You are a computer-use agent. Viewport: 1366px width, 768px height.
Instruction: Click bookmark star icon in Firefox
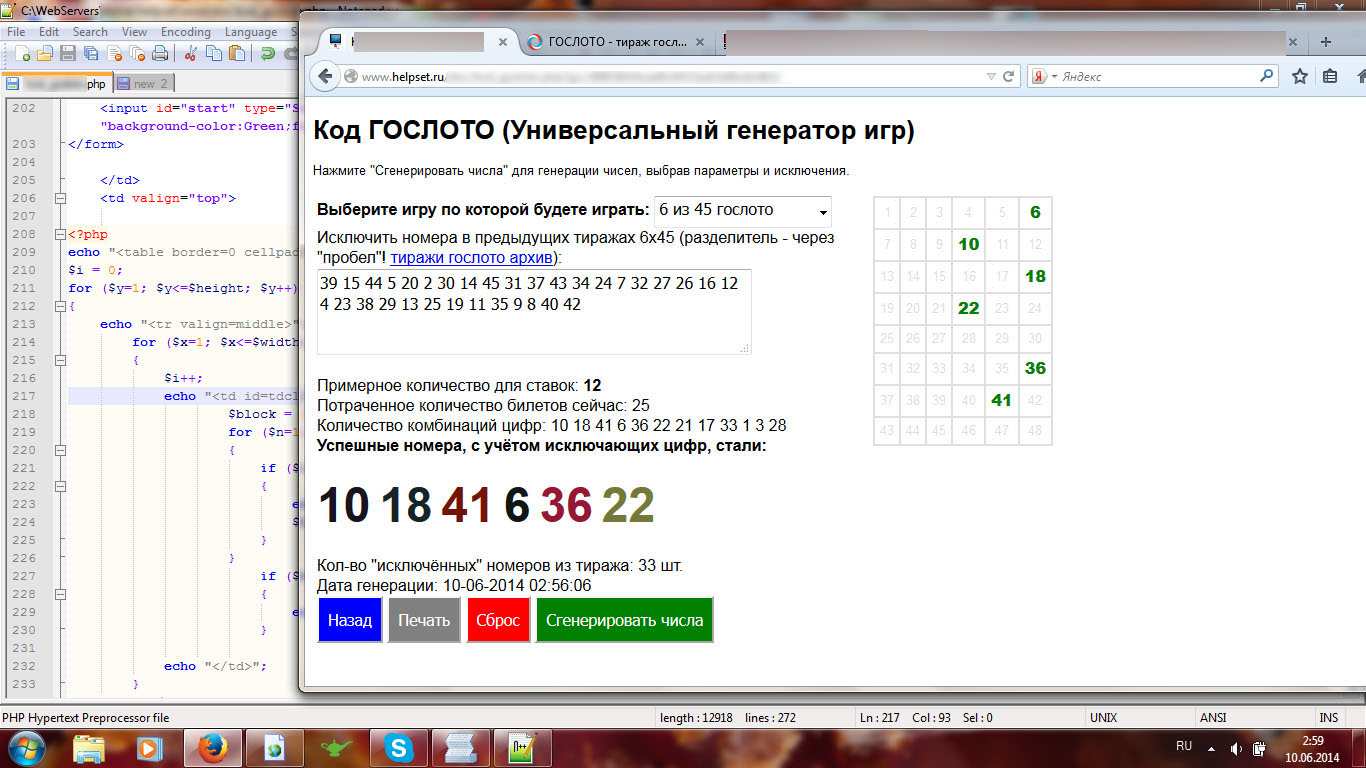pyautogui.click(x=1300, y=76)
